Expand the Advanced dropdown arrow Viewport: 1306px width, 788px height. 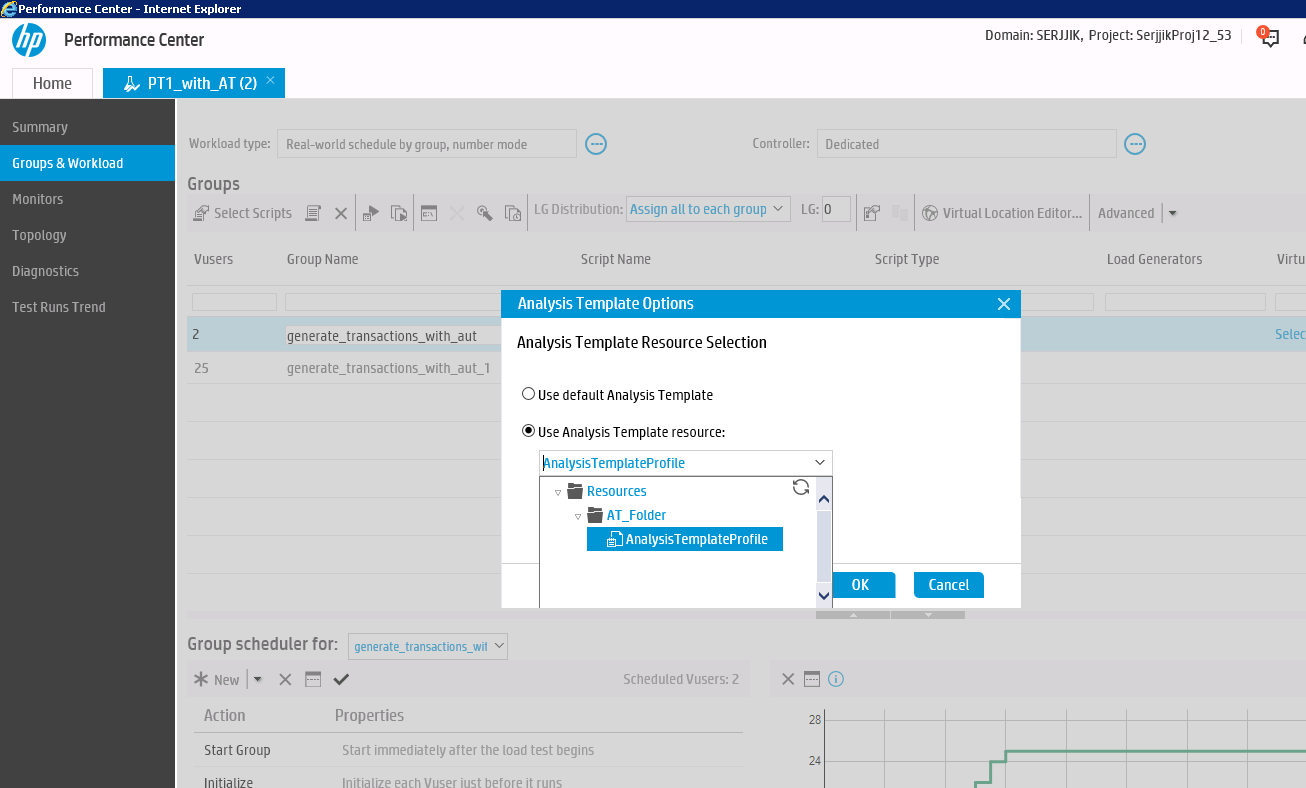pyautogui.click(x=1173, y=213)
